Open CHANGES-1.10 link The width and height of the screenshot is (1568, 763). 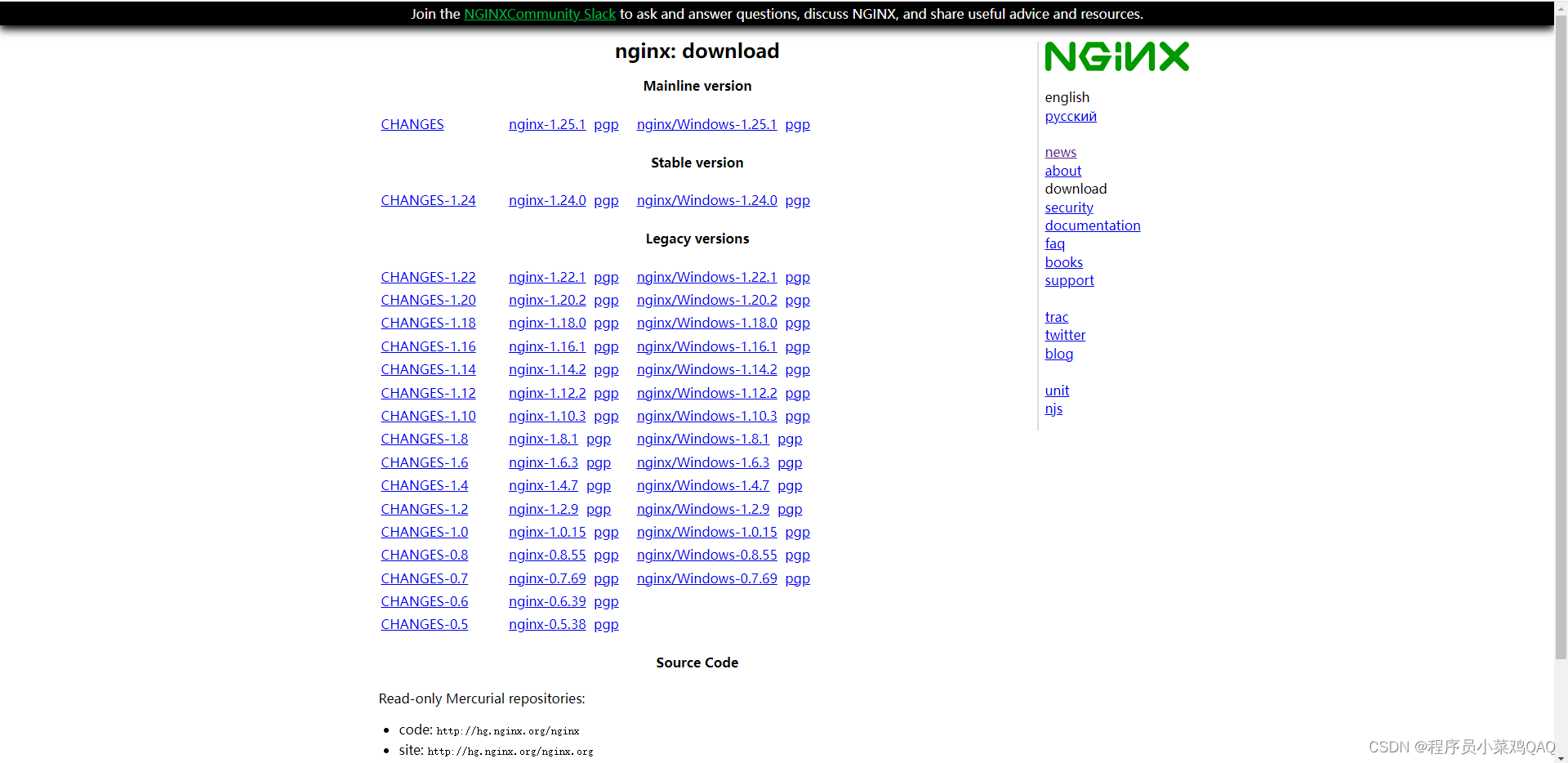point(428,416)
